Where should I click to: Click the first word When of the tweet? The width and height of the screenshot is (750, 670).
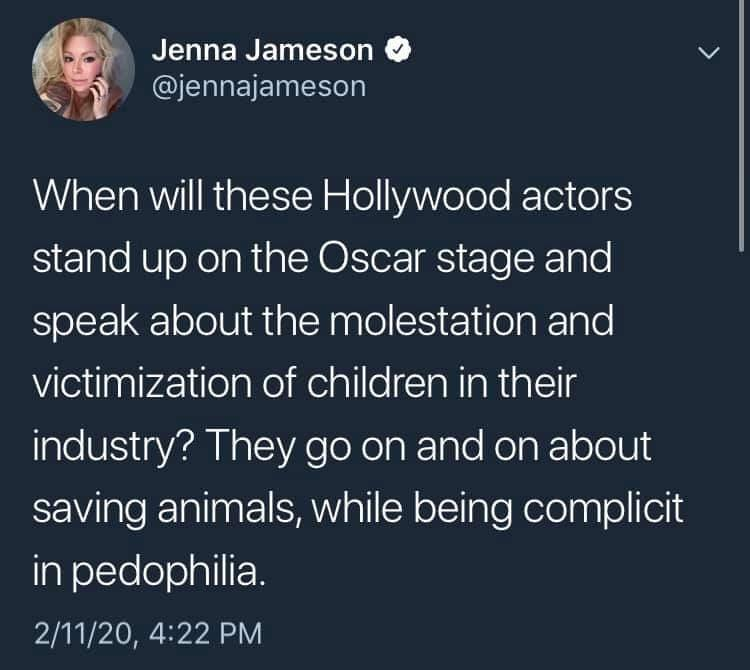tap(86, 197)
